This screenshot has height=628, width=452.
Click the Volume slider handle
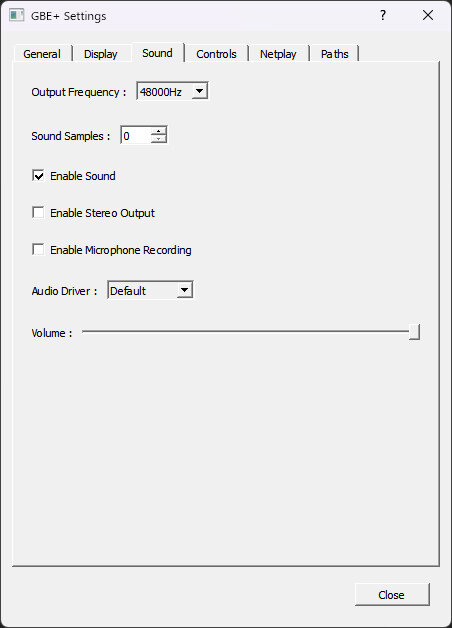(414, 332)
